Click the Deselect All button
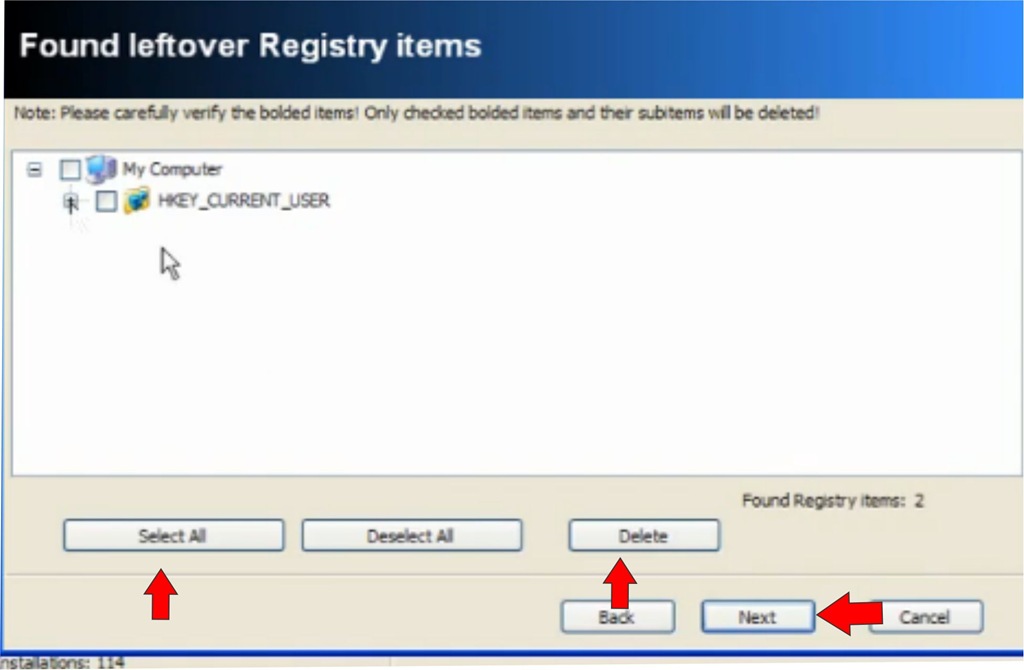1024x670 pixels. pyautogui.click(x=412, y=535)
